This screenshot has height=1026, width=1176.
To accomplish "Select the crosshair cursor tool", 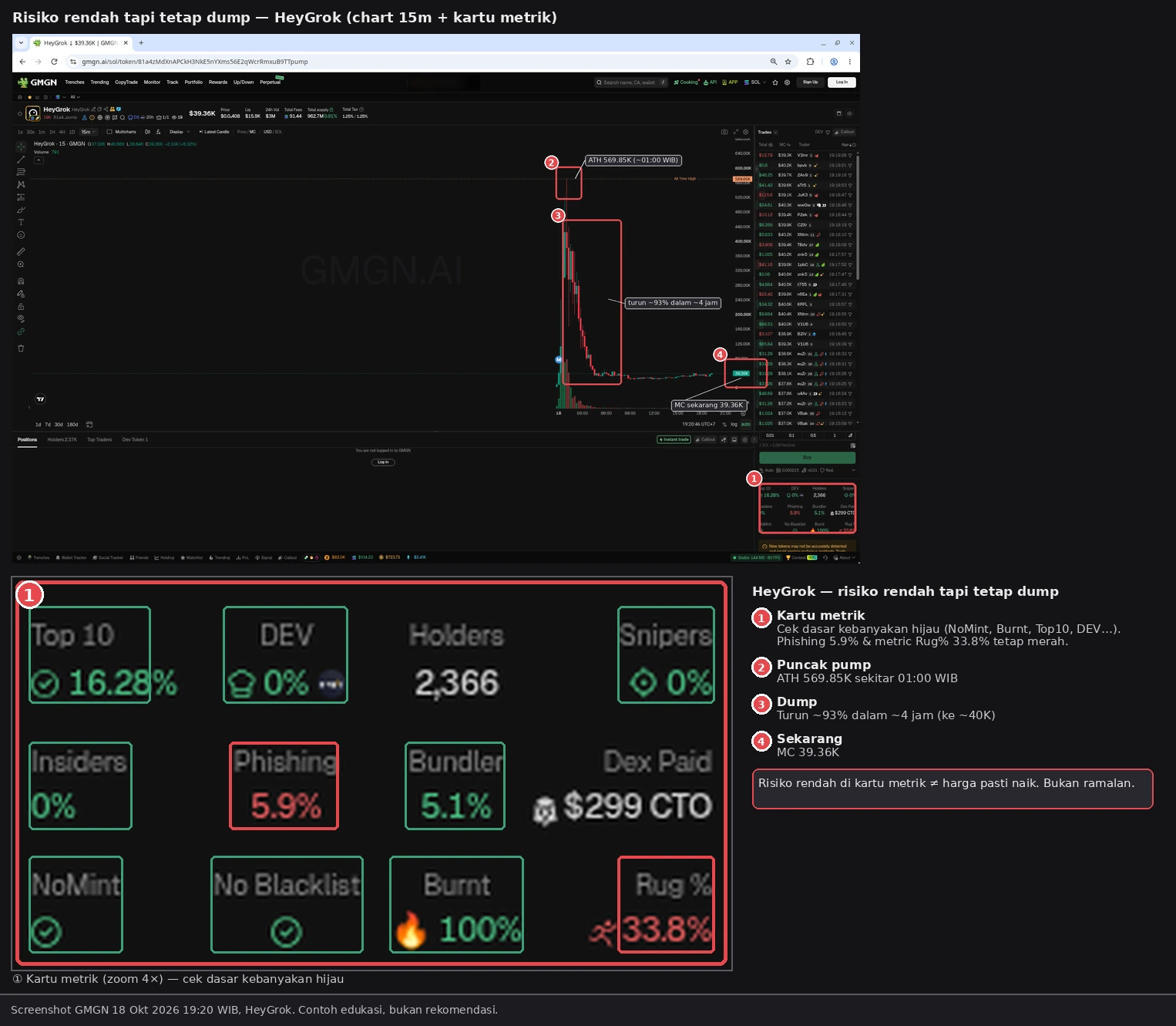I will click(x=21, y=146).
